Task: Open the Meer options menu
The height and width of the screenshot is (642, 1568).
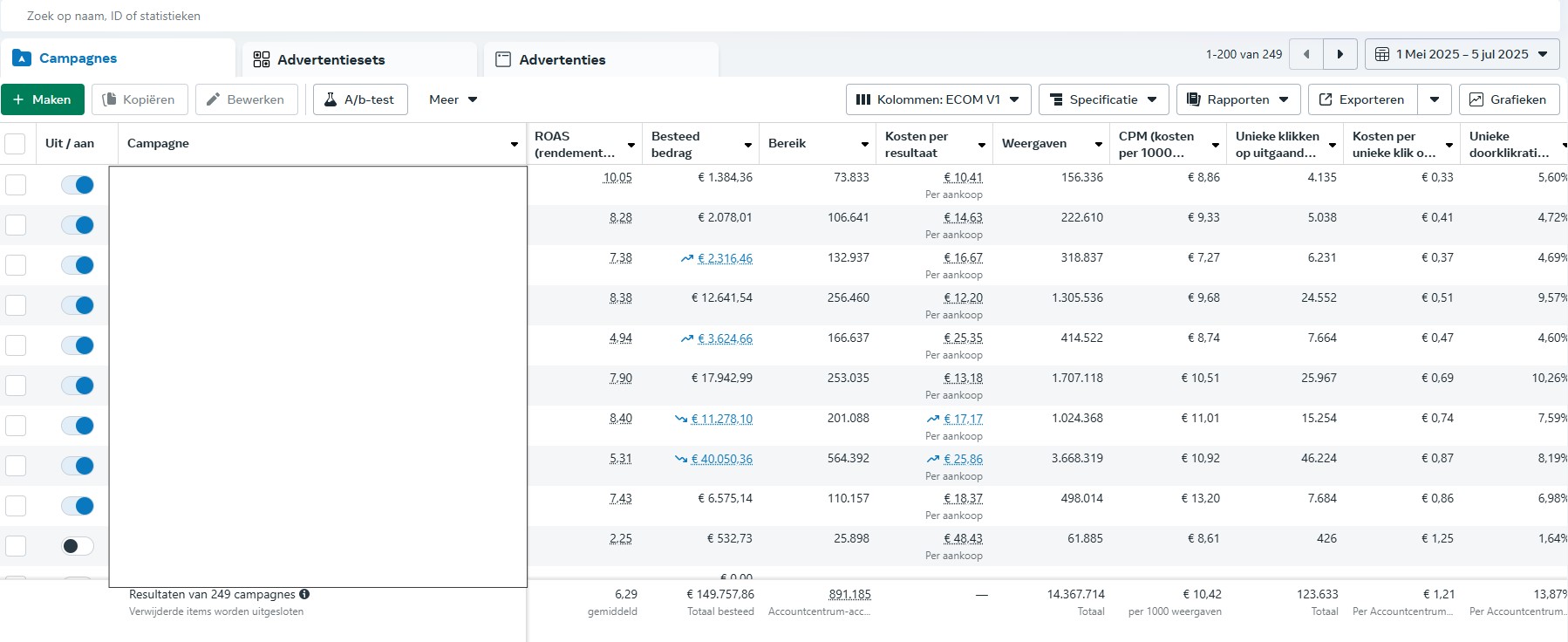Action: [x=453, y=99]
